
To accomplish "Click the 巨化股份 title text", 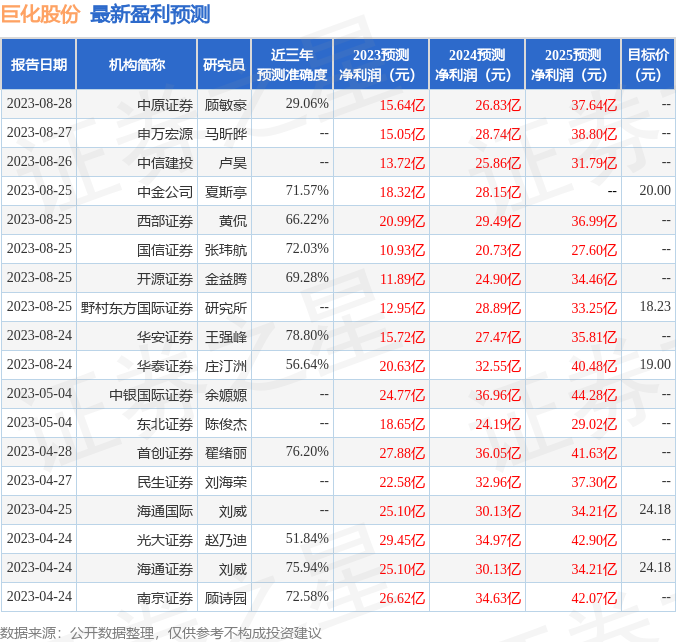I will pyautogui.click(x=40, y=14).
